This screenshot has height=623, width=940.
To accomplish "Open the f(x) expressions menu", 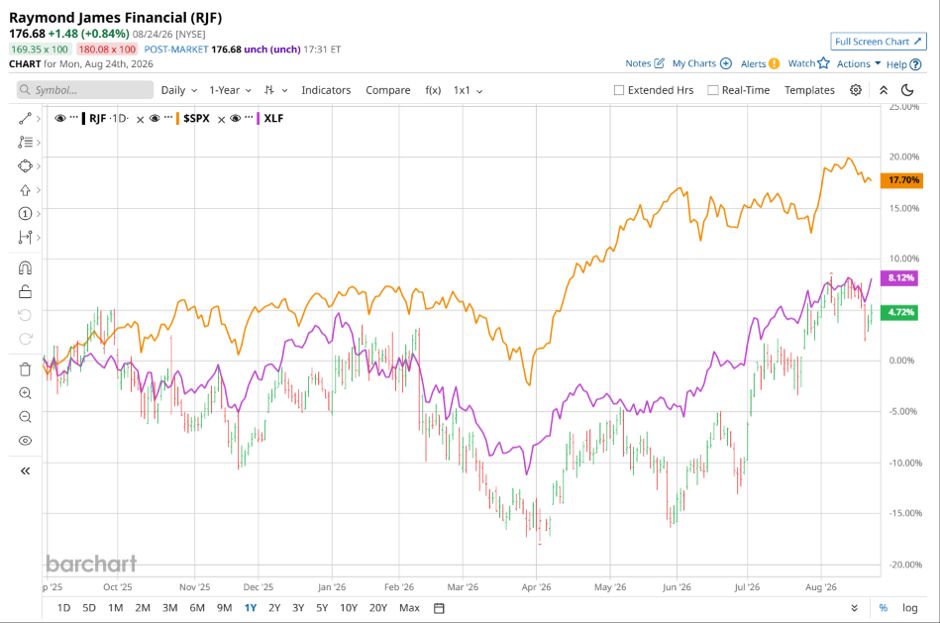I will [x=433, y=90].
